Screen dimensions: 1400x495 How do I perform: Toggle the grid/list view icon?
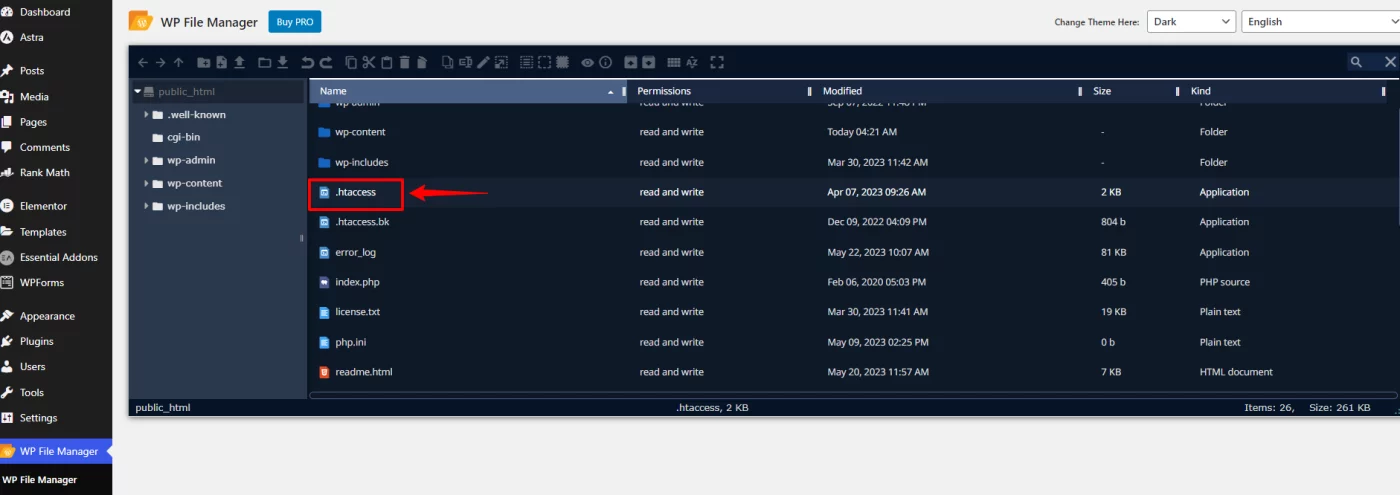[x=673, y=62]
